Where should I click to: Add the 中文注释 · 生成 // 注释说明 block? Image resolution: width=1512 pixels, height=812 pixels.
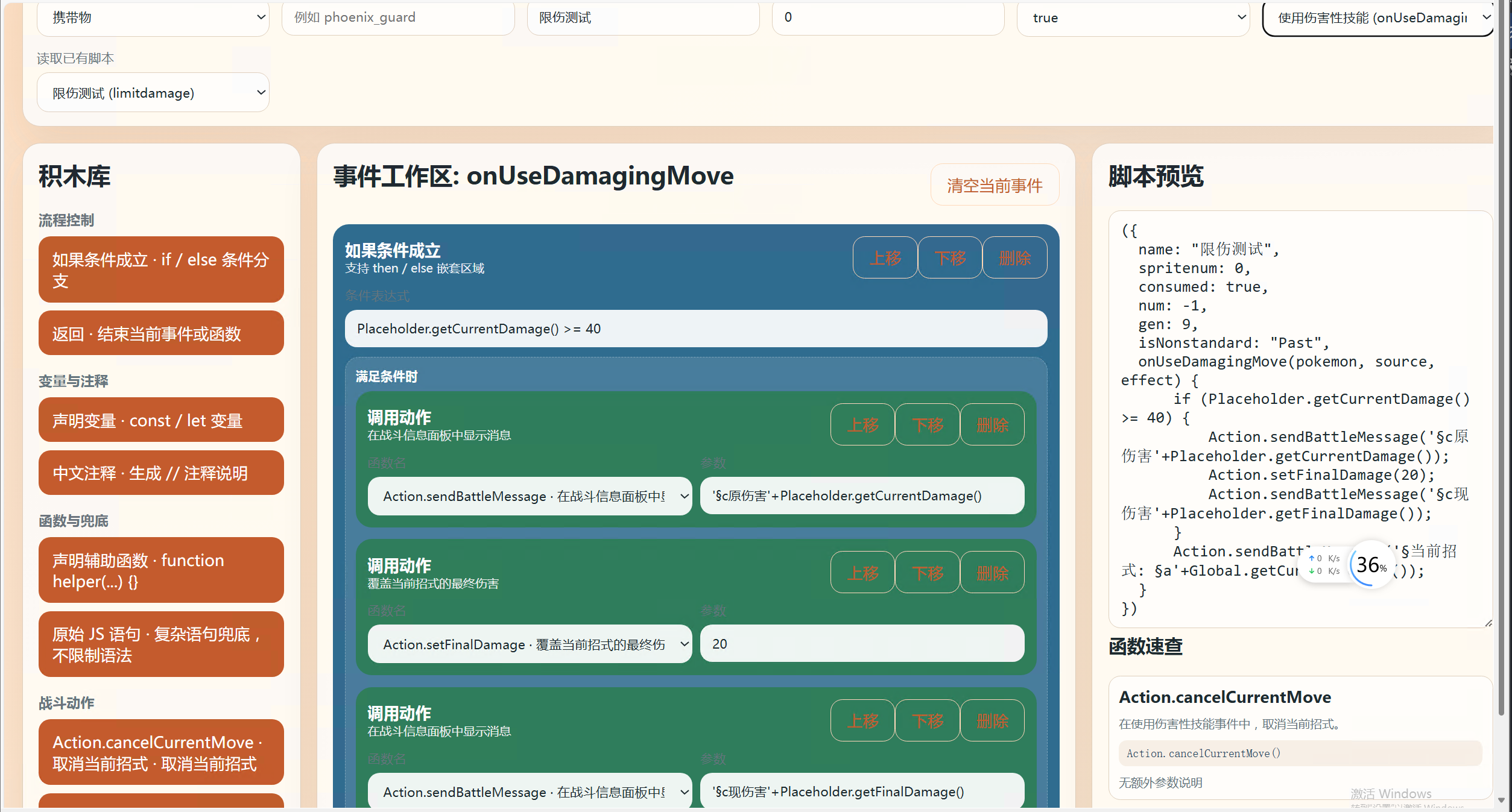tap(161, 473)
